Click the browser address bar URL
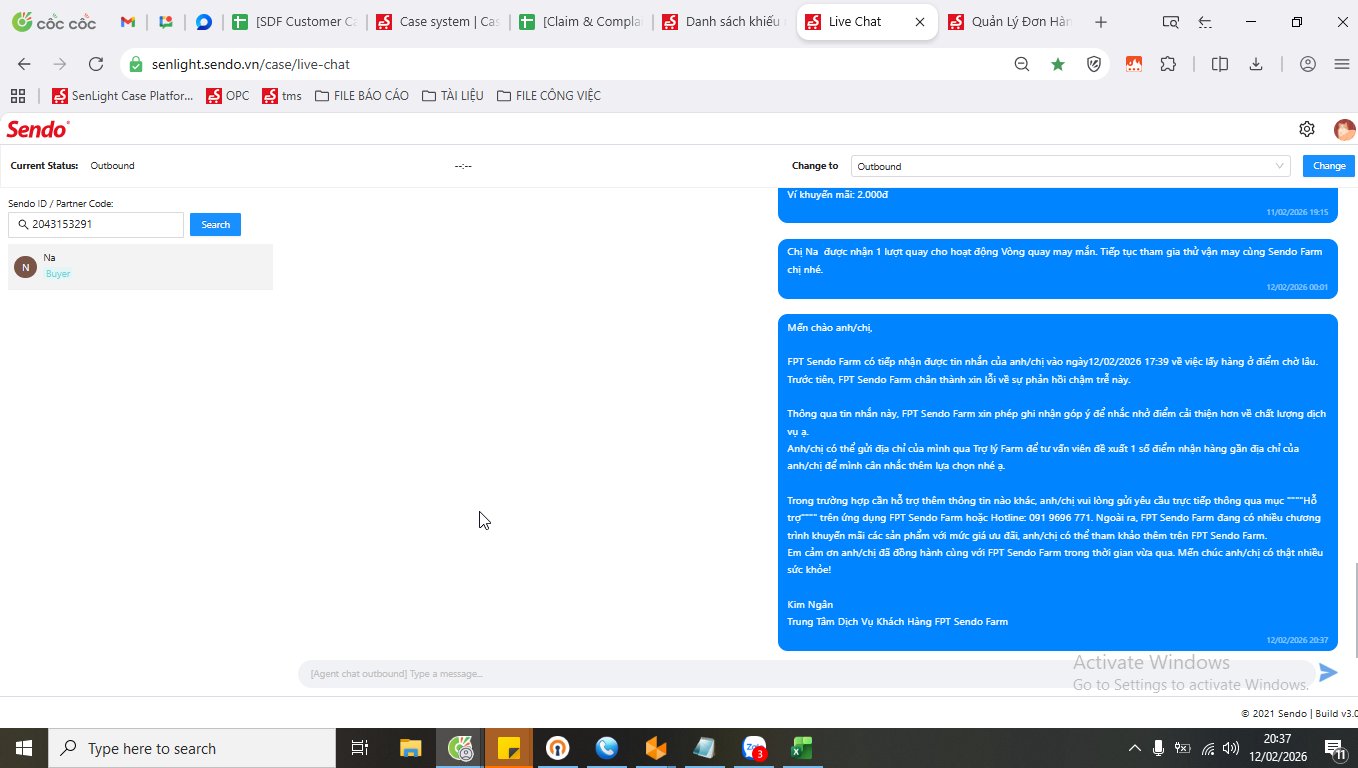1358x768 pixels. (251, 64)
